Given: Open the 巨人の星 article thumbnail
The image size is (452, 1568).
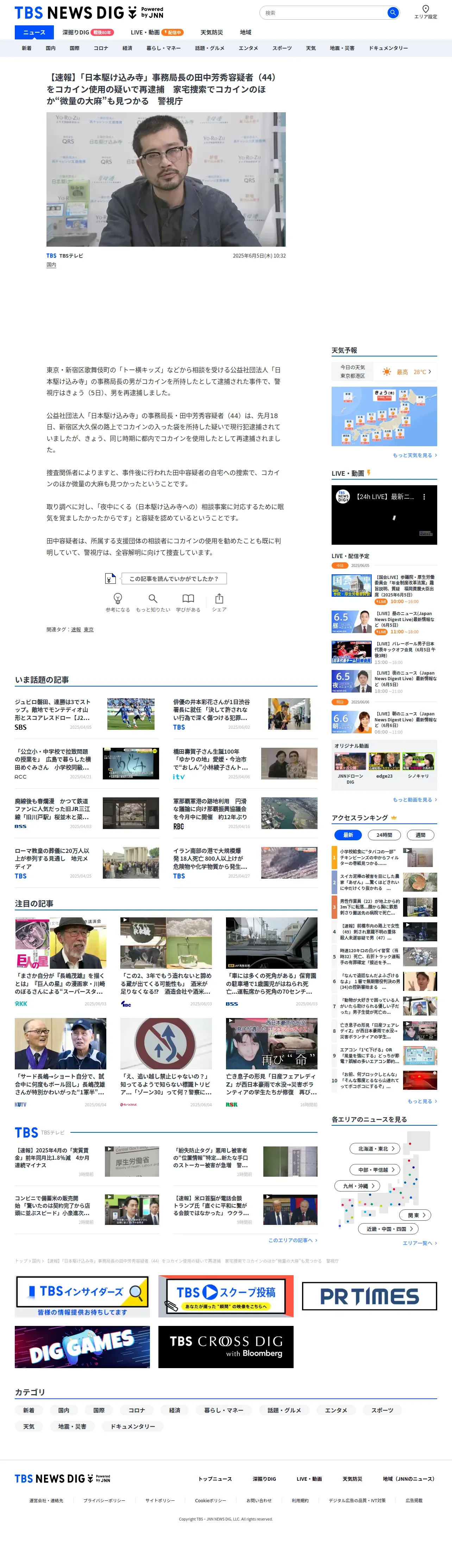Looking at the screenshot, I should (x=60, y=943).
